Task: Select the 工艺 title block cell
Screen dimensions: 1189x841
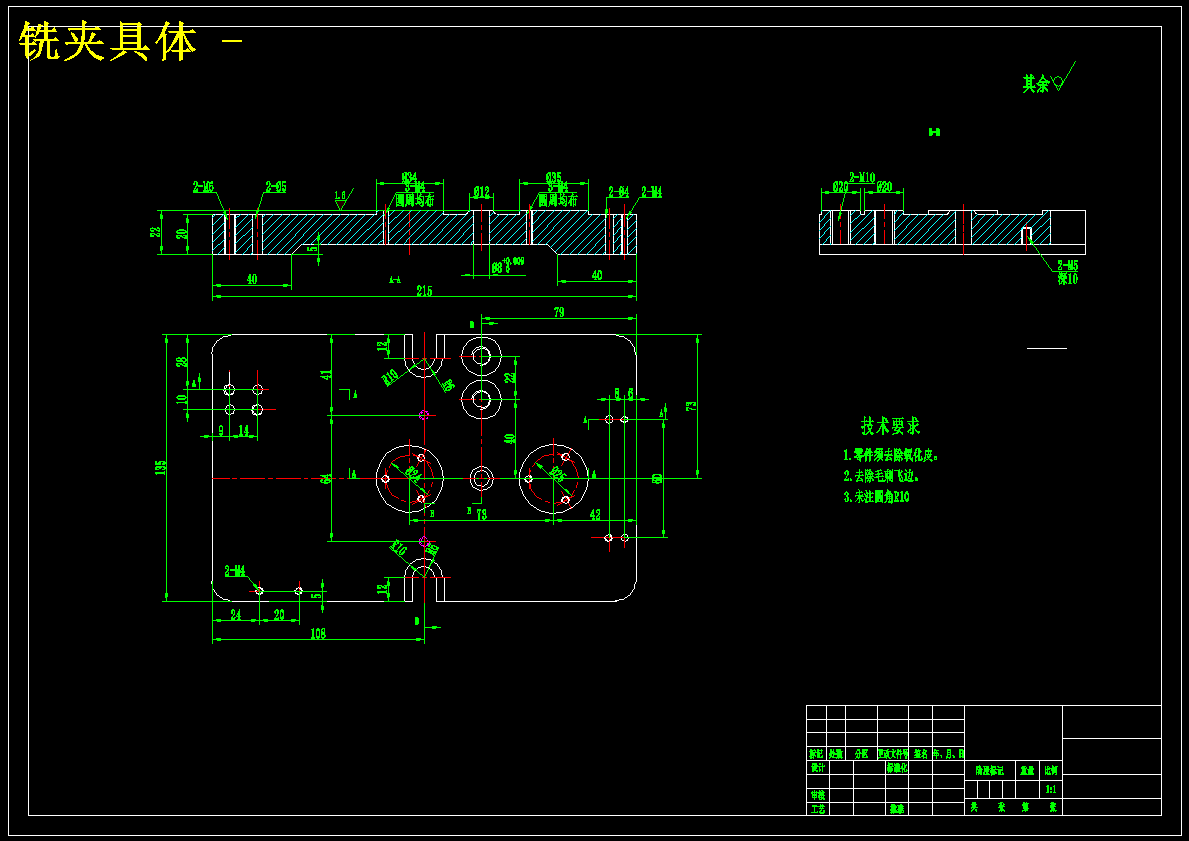Action: click(817, 809)
